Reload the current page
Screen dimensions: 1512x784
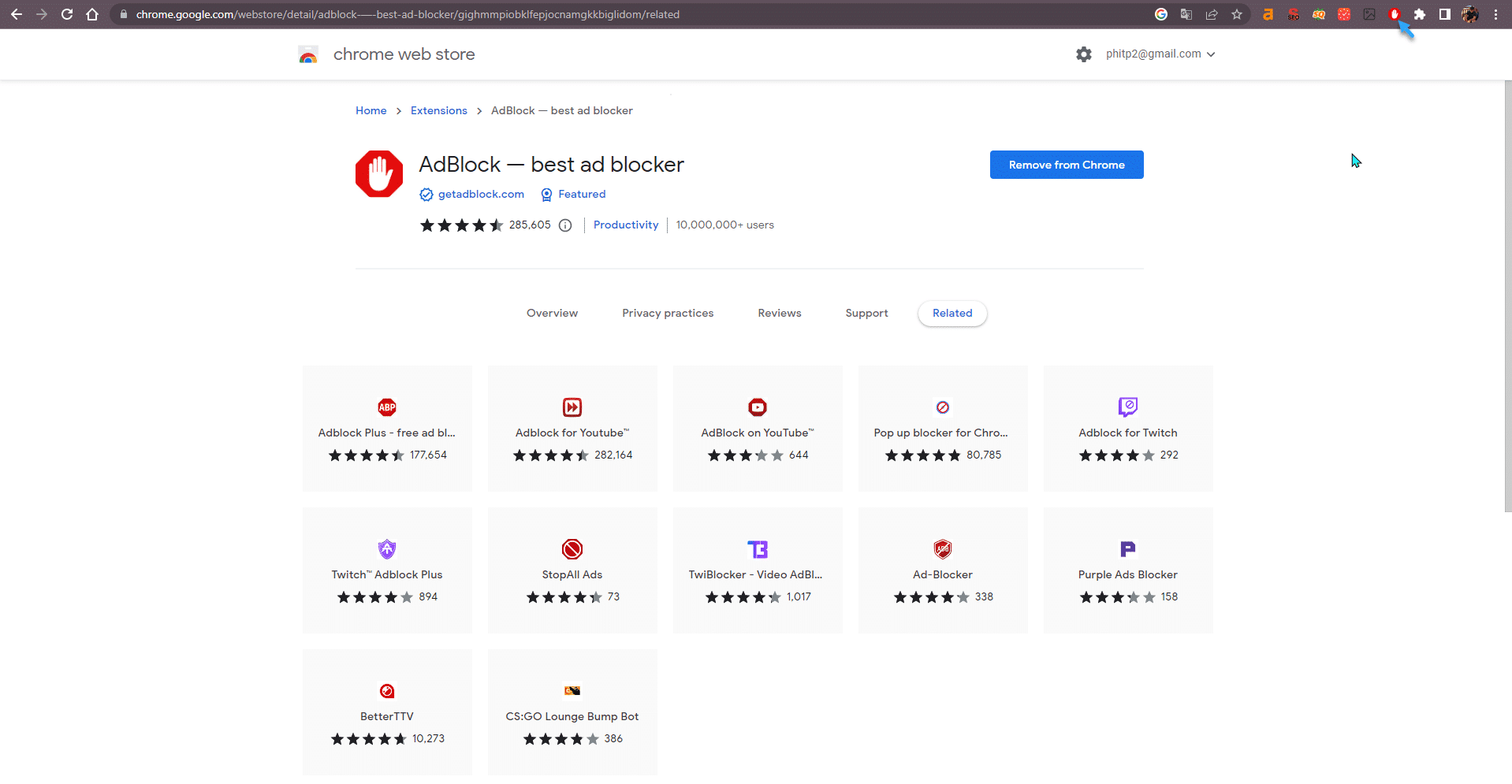tap(67, 14)
